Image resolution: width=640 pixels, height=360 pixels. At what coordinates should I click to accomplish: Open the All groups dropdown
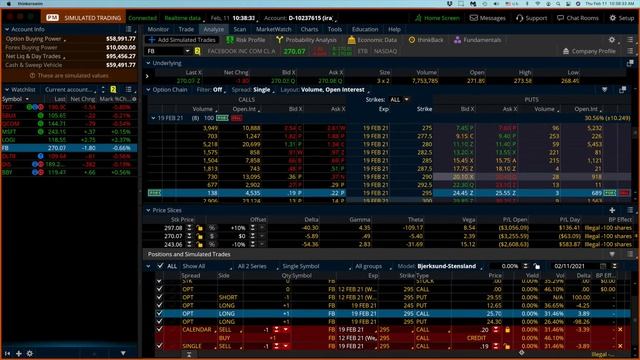(373, 266)
